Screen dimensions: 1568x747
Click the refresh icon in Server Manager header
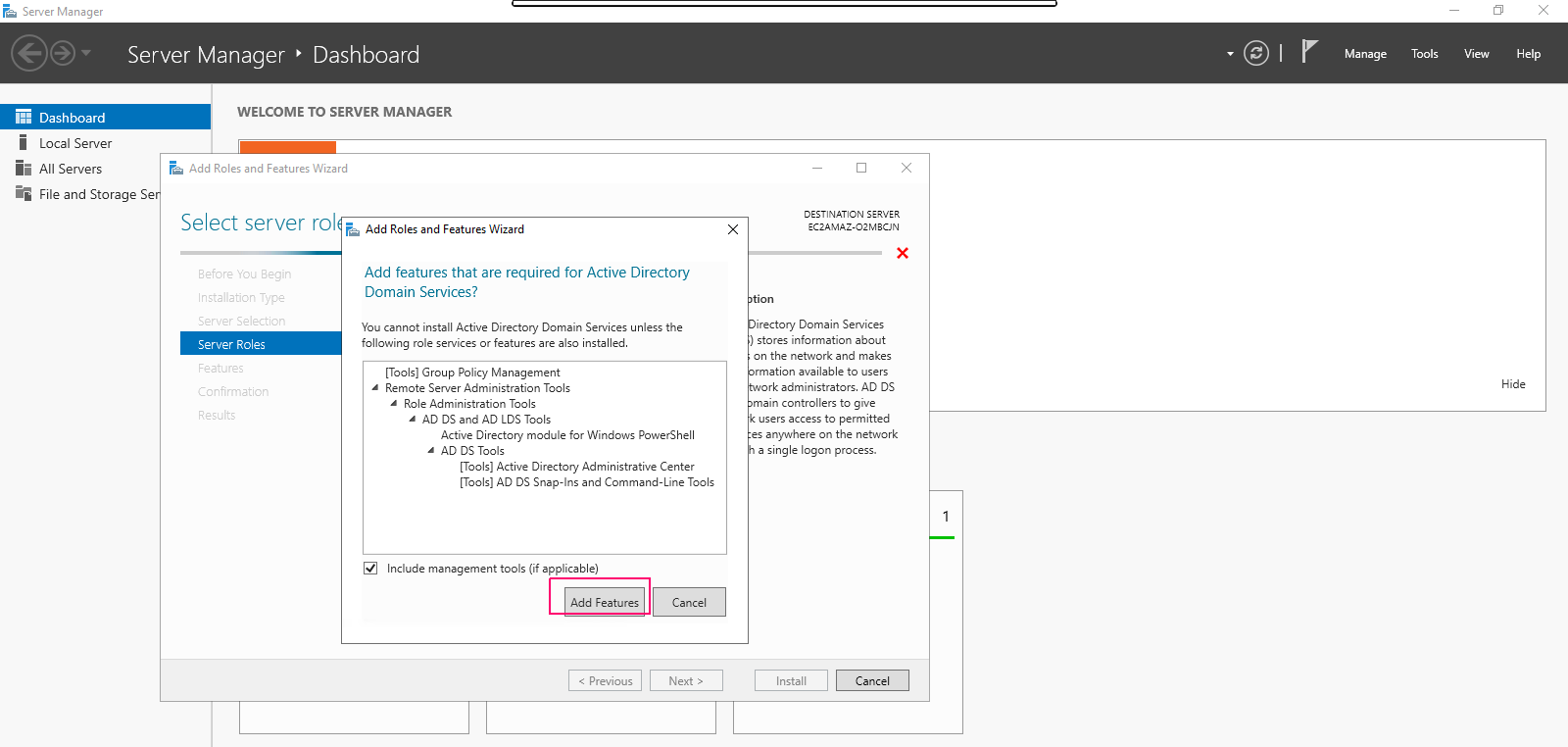pyautogui.click(x=1256, y=53)
